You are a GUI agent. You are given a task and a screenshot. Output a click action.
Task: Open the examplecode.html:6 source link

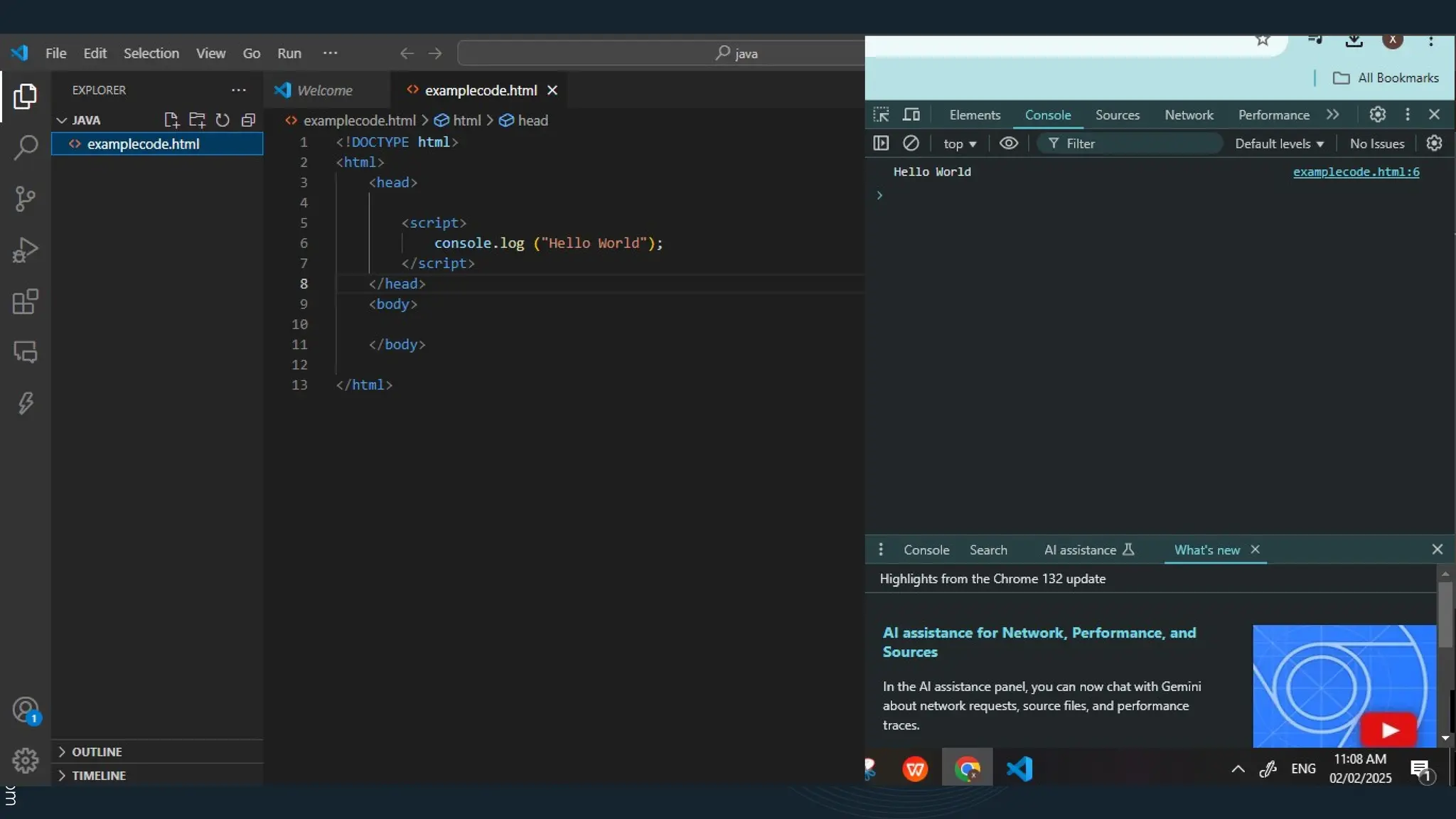tap(1356, 172)
